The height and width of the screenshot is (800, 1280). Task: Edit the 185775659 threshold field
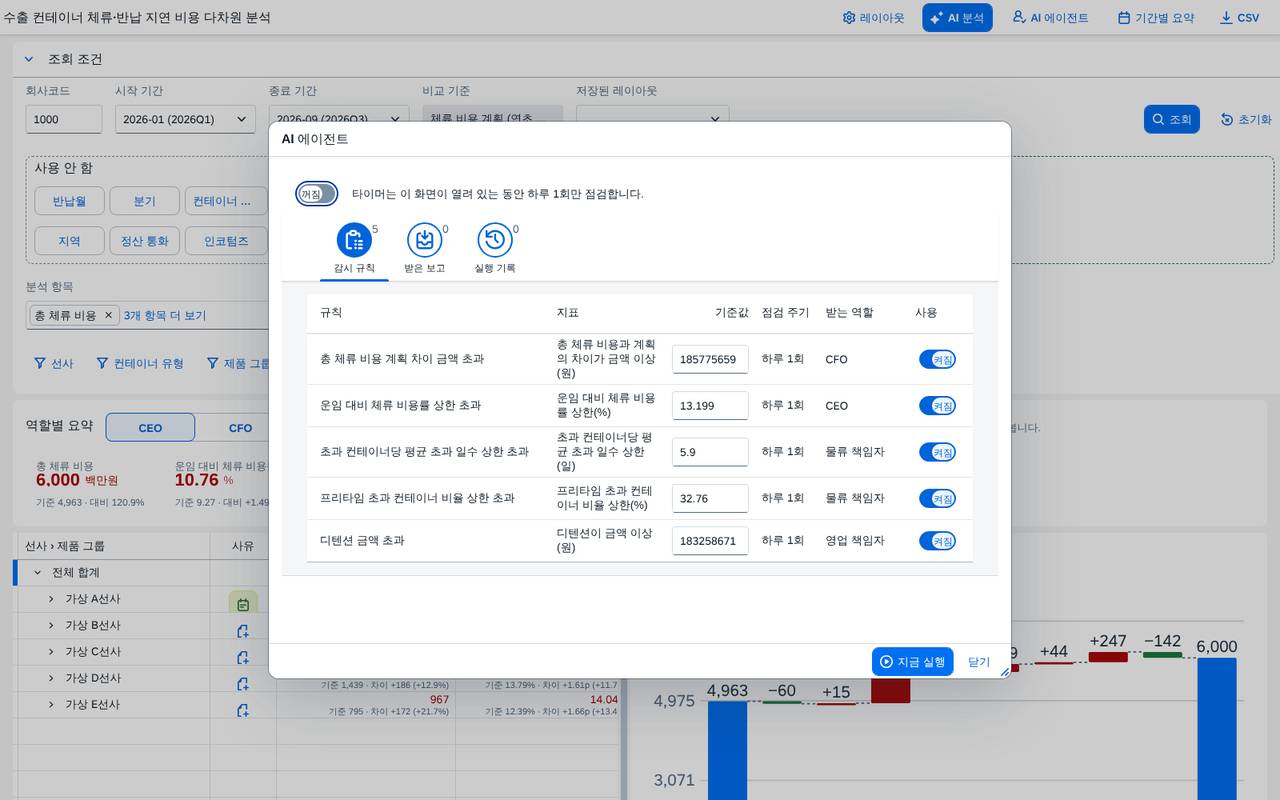click(x=710, y=359)
